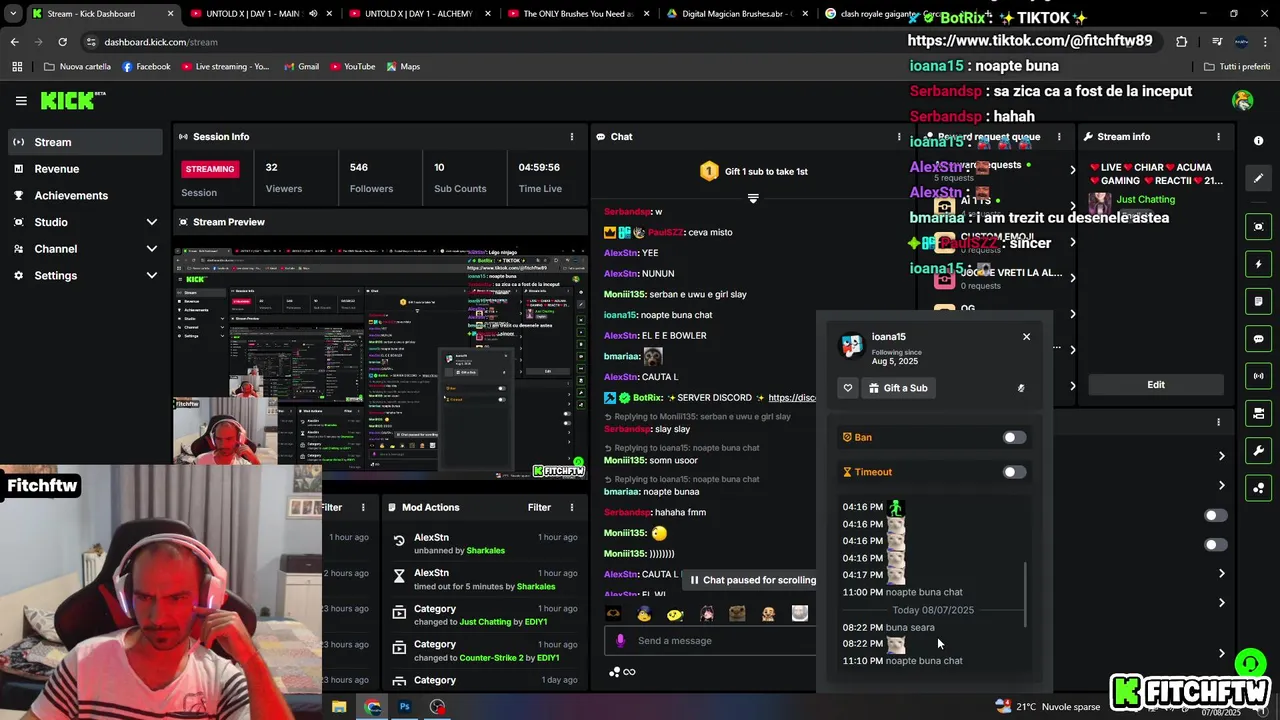
Task: Click the pencil edit icon in right sidebar
Action: [x=1258, y=178]
